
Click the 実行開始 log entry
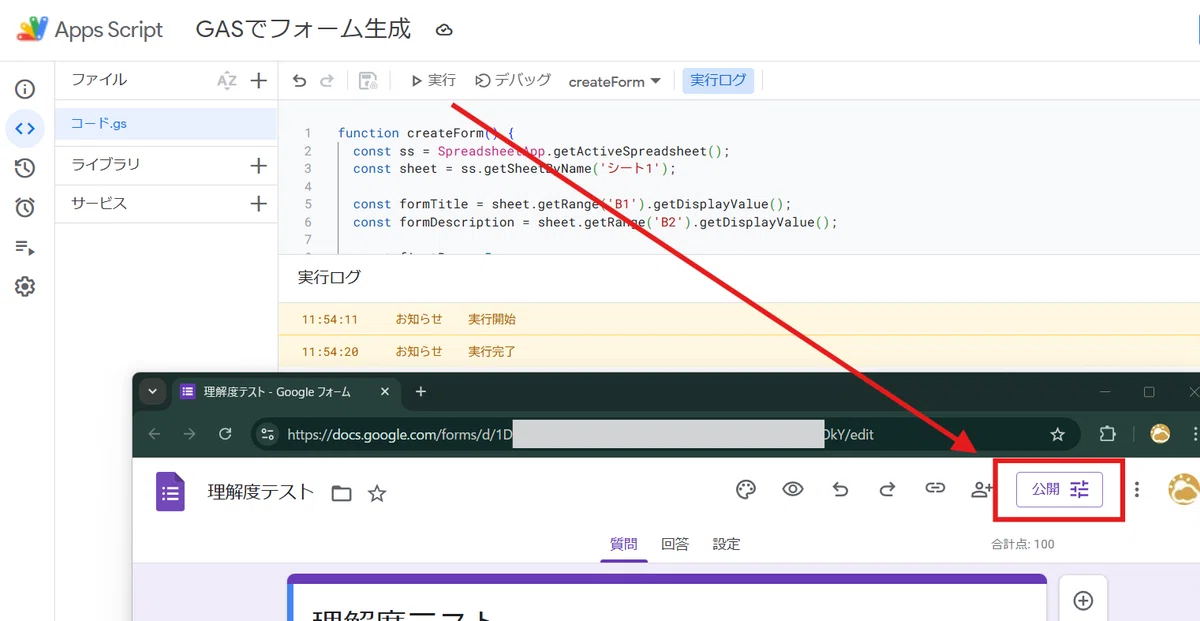pos(492,320)
